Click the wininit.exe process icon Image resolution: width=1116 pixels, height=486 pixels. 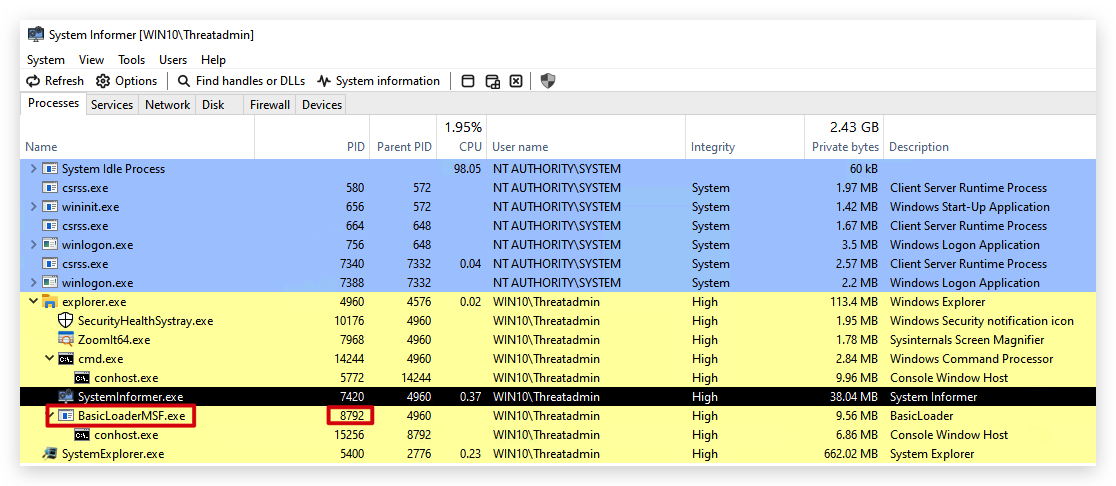click(50, 207)
